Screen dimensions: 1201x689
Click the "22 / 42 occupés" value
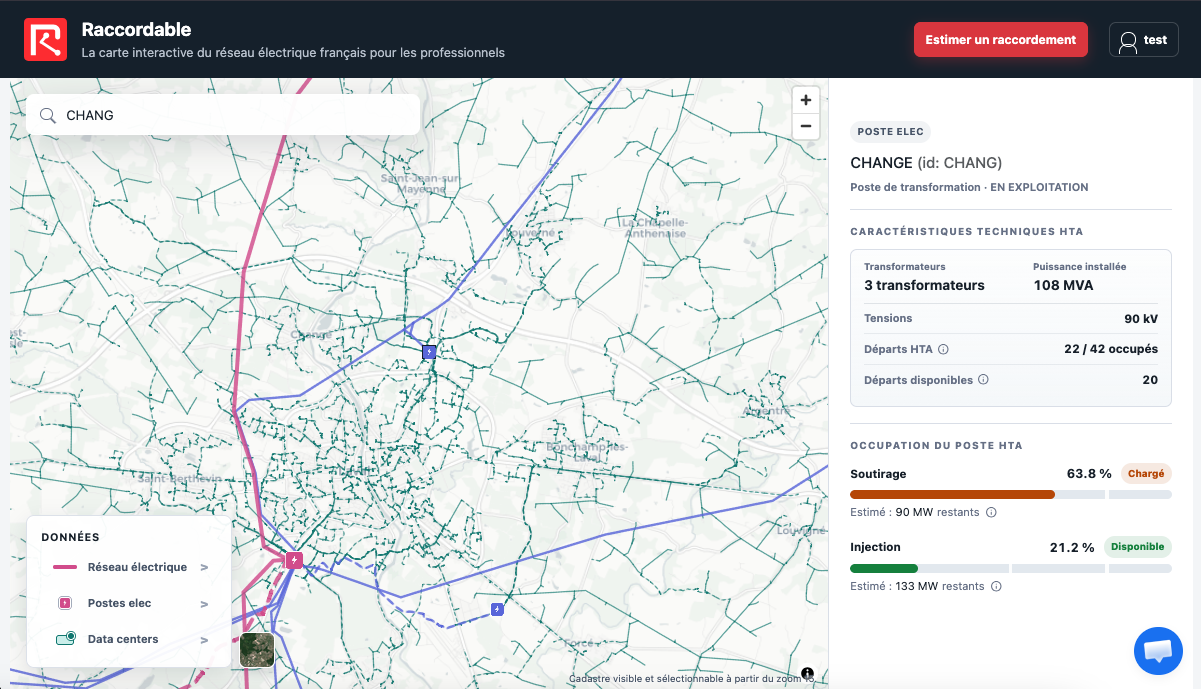[x=1111, y=349]
